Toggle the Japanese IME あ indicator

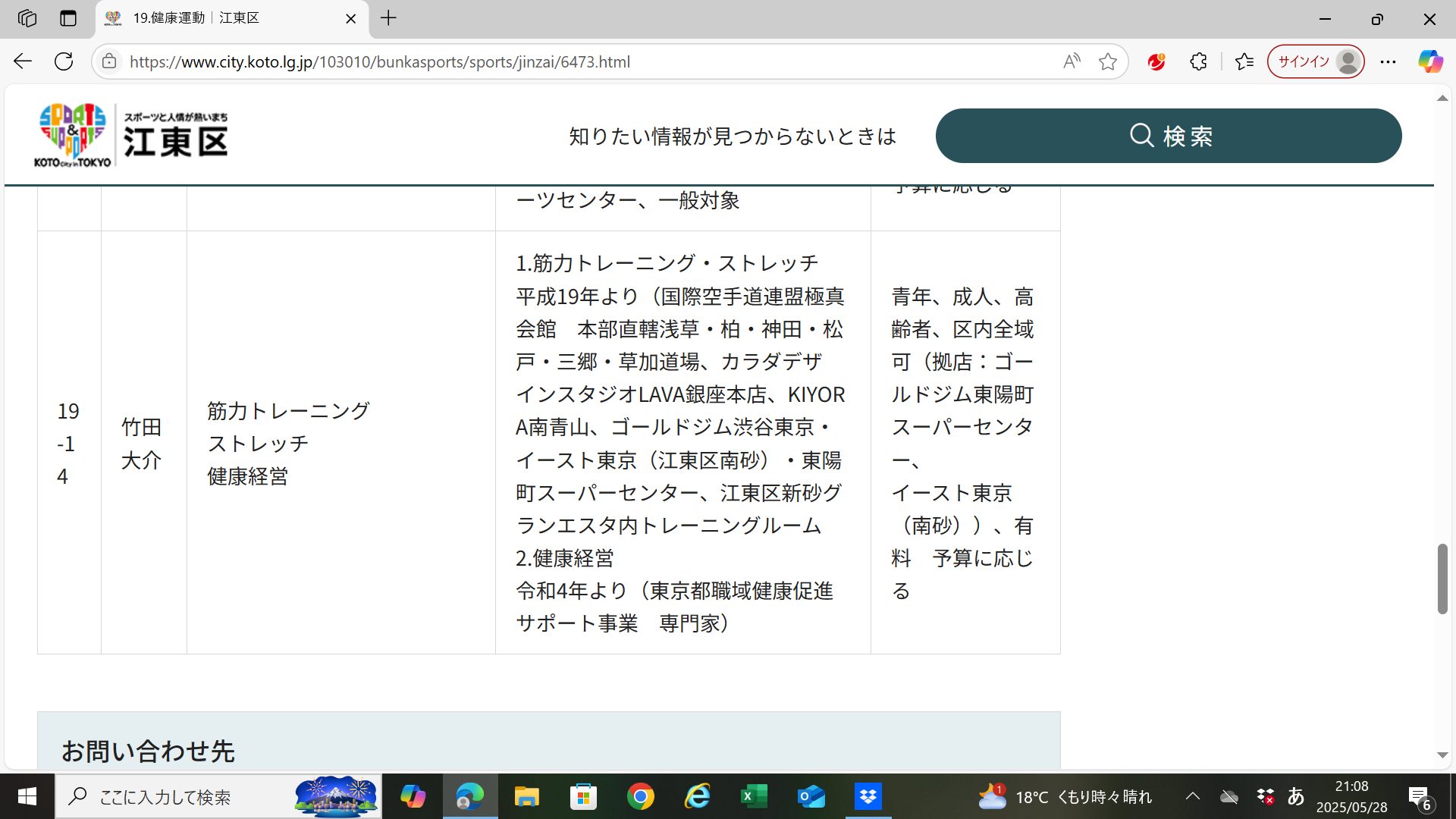[1295, 796]
